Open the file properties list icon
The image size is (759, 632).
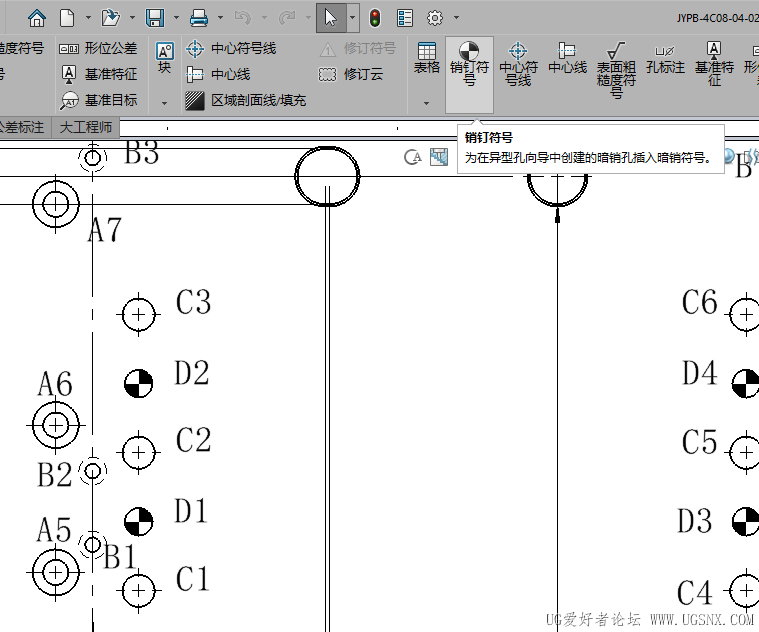click(x=405, y=18)
